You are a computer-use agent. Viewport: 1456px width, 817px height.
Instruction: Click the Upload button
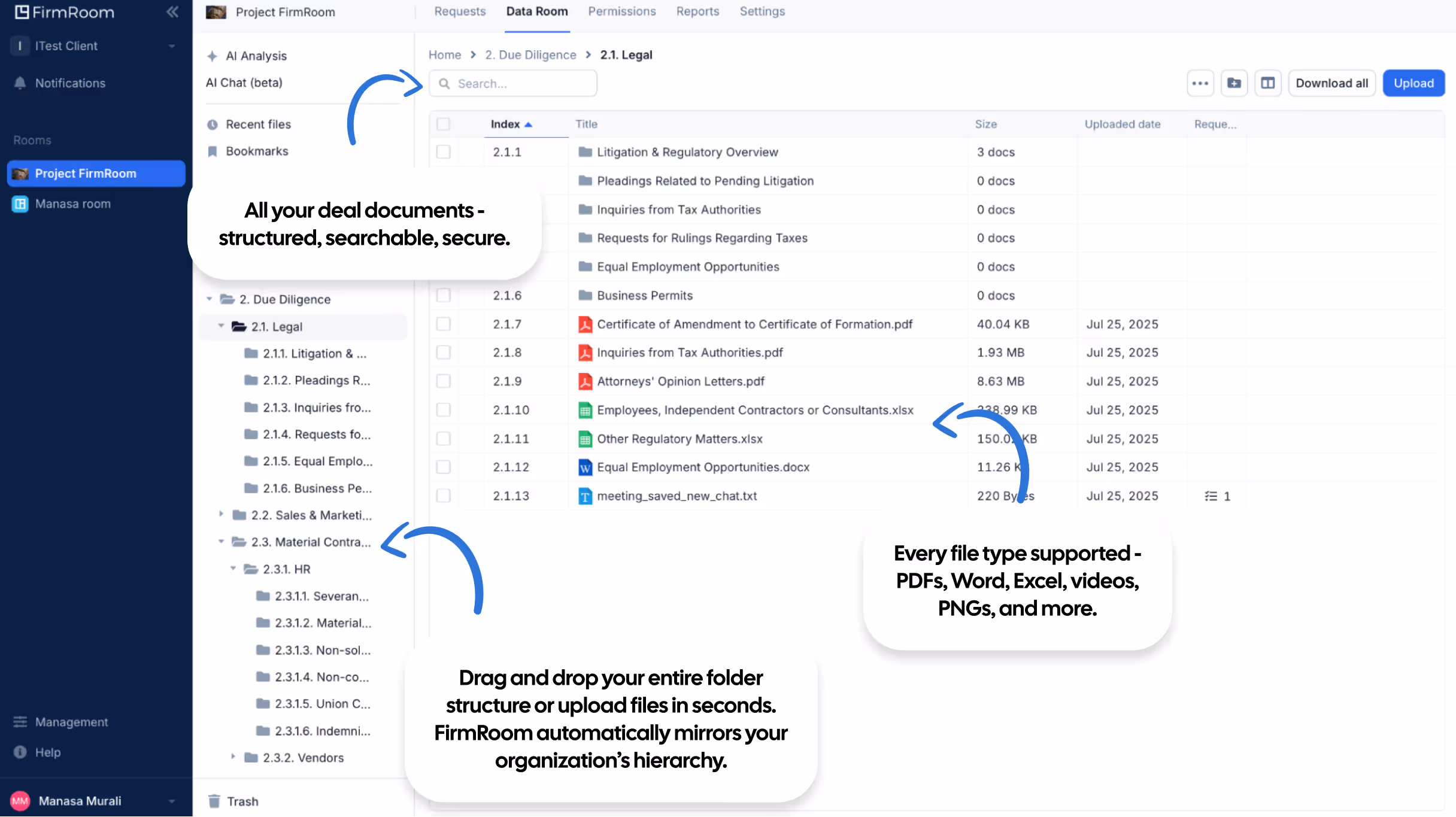(x=1413, y=83)
